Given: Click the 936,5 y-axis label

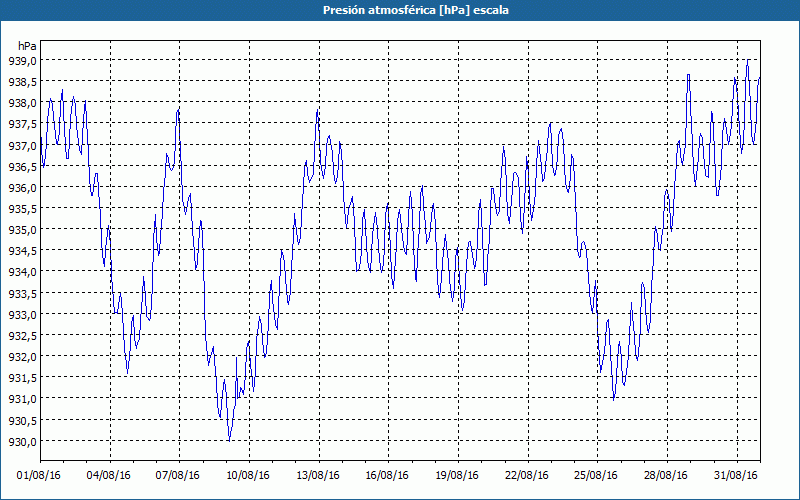Looking at the screenshot, I should [x=22, y=166].
